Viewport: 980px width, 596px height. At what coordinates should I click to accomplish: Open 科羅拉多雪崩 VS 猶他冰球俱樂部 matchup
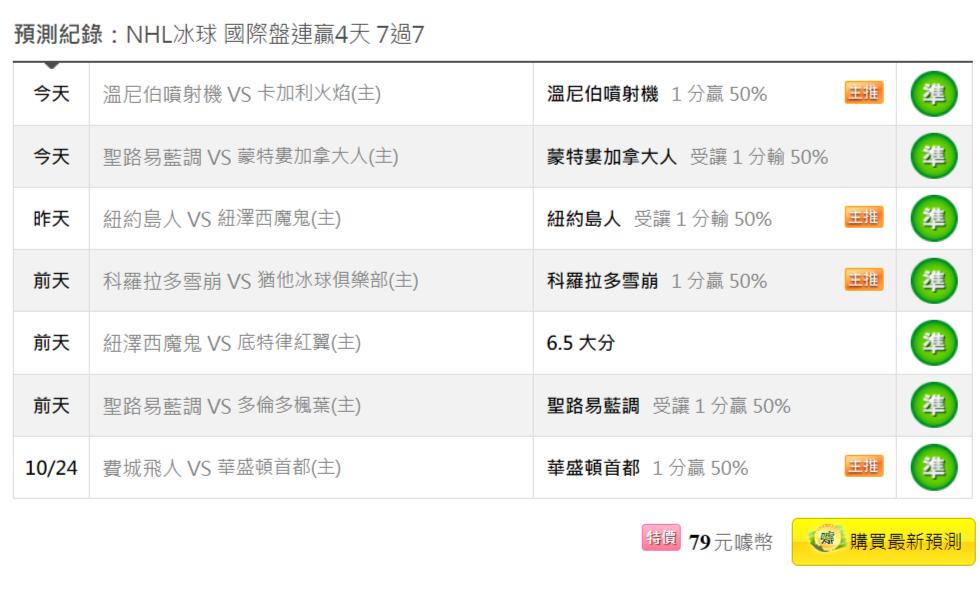tap(261, 281)
